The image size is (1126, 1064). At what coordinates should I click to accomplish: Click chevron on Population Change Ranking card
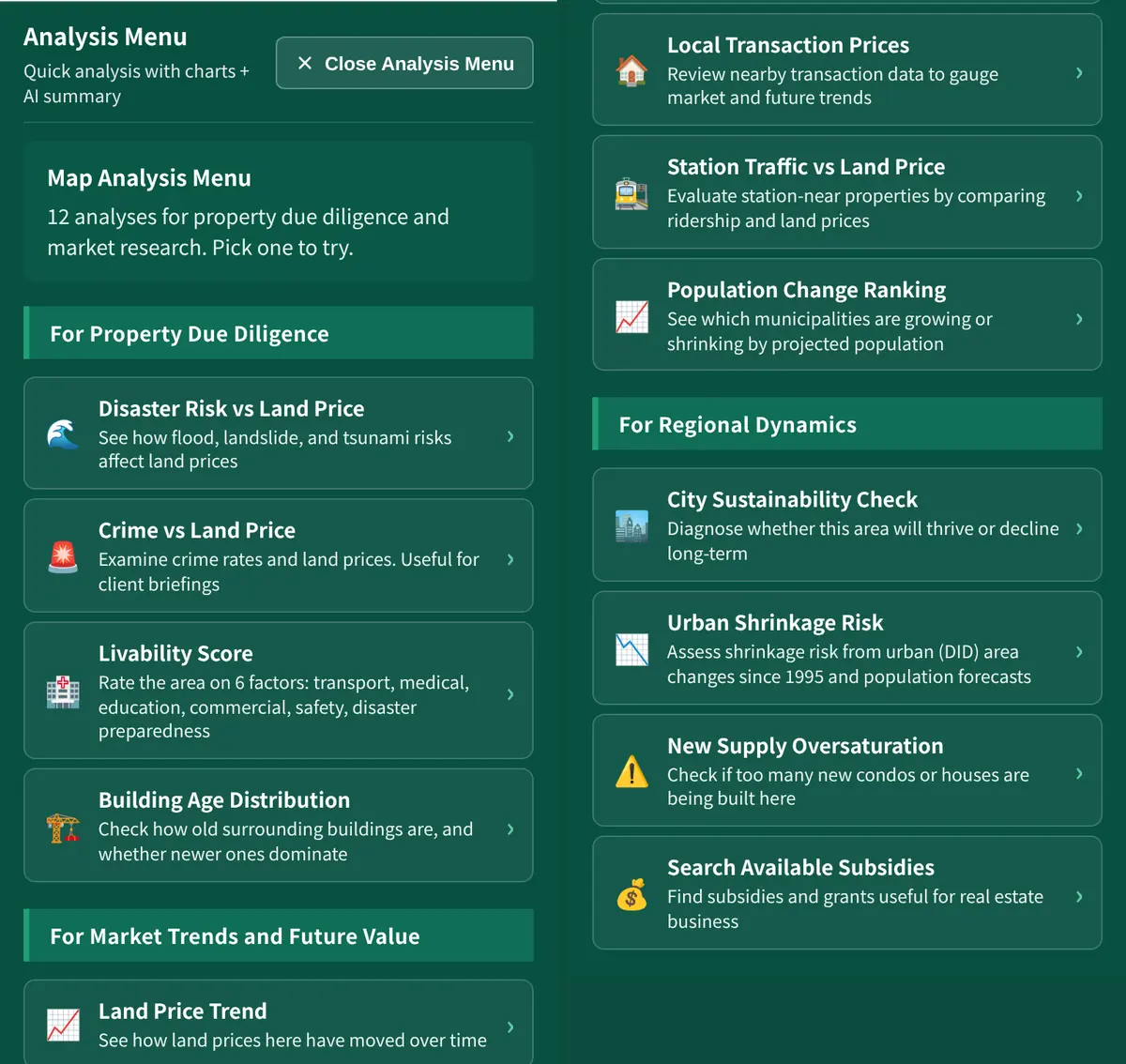pyautogui.click(x=1079, y=319)
